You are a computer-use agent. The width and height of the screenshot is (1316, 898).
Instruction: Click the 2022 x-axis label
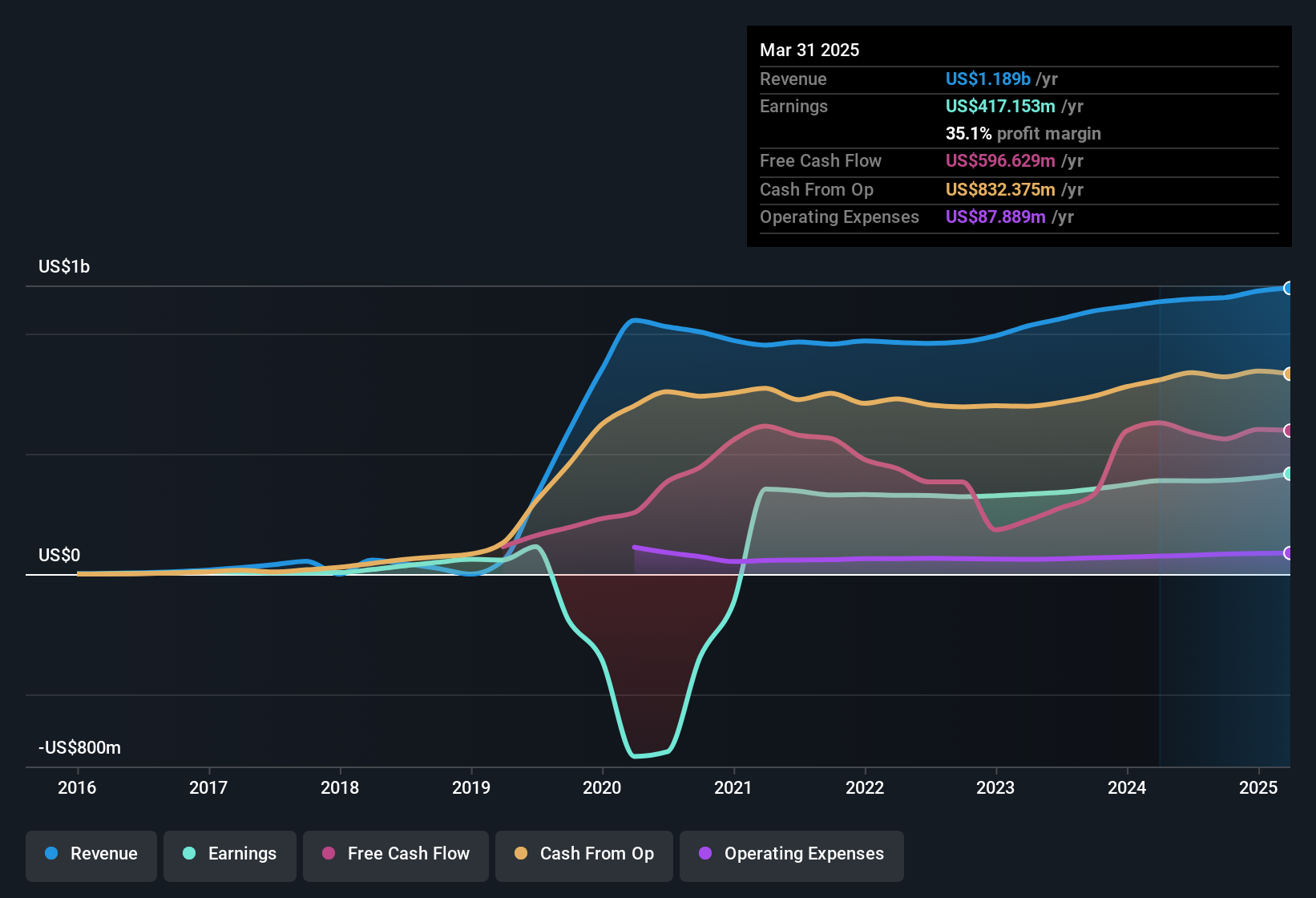point(865,788)
